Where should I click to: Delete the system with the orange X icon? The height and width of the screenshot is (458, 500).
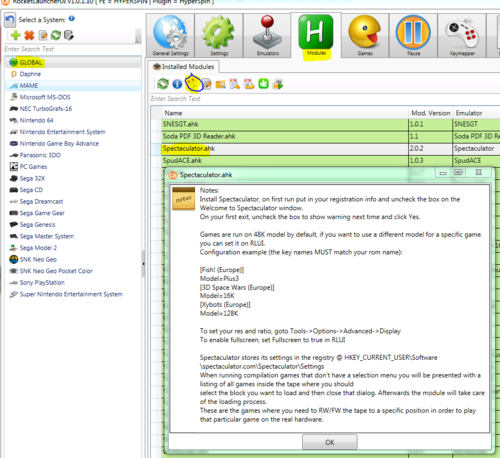click(x=29, y=35)
